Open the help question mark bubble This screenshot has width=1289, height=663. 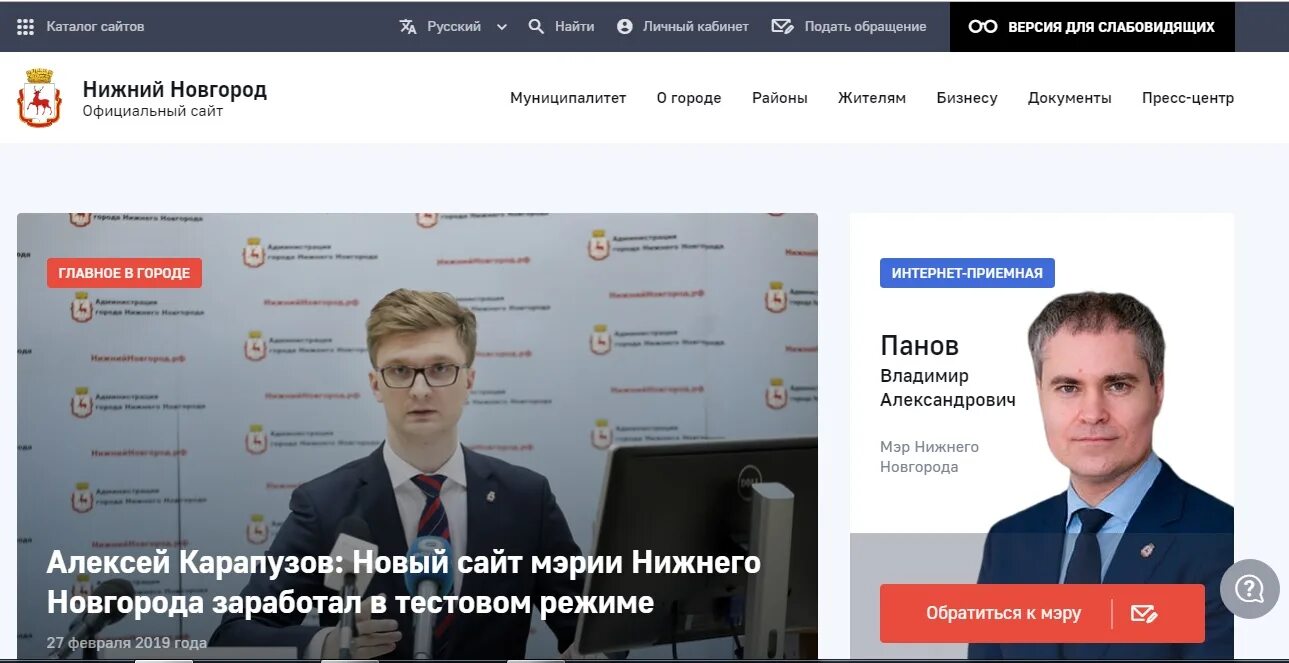pos(1250,589)
